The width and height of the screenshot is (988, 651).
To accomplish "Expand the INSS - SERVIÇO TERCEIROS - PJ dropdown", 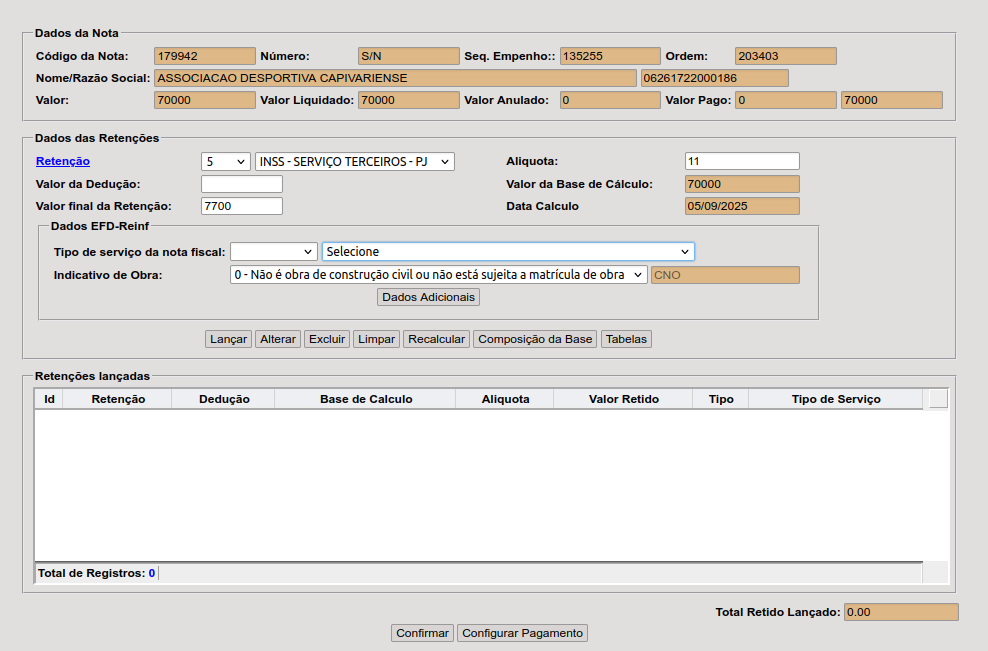I will (x=355, y=161).
